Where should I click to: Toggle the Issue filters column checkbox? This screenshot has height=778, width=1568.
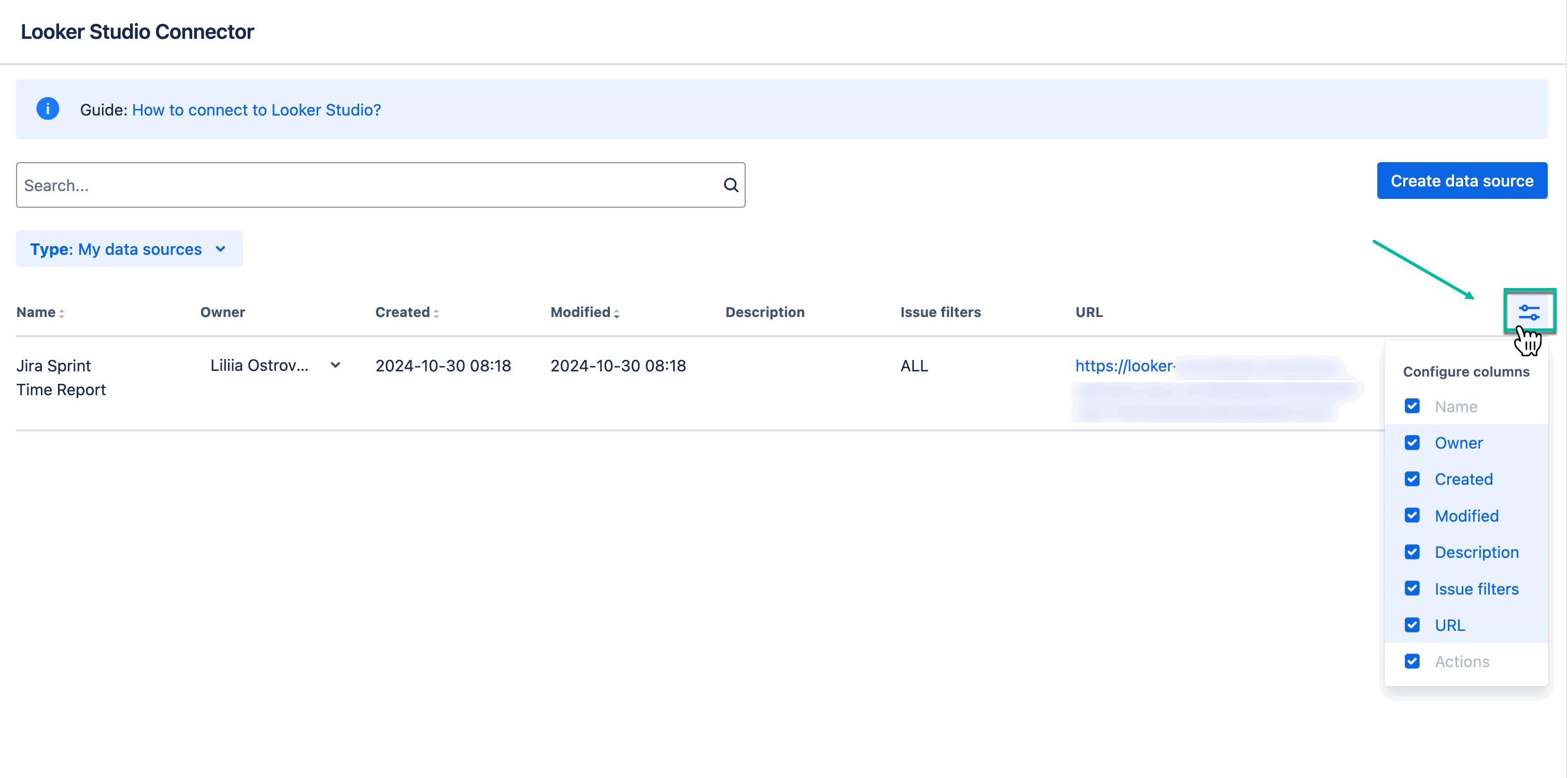(x=1412, y=589)
